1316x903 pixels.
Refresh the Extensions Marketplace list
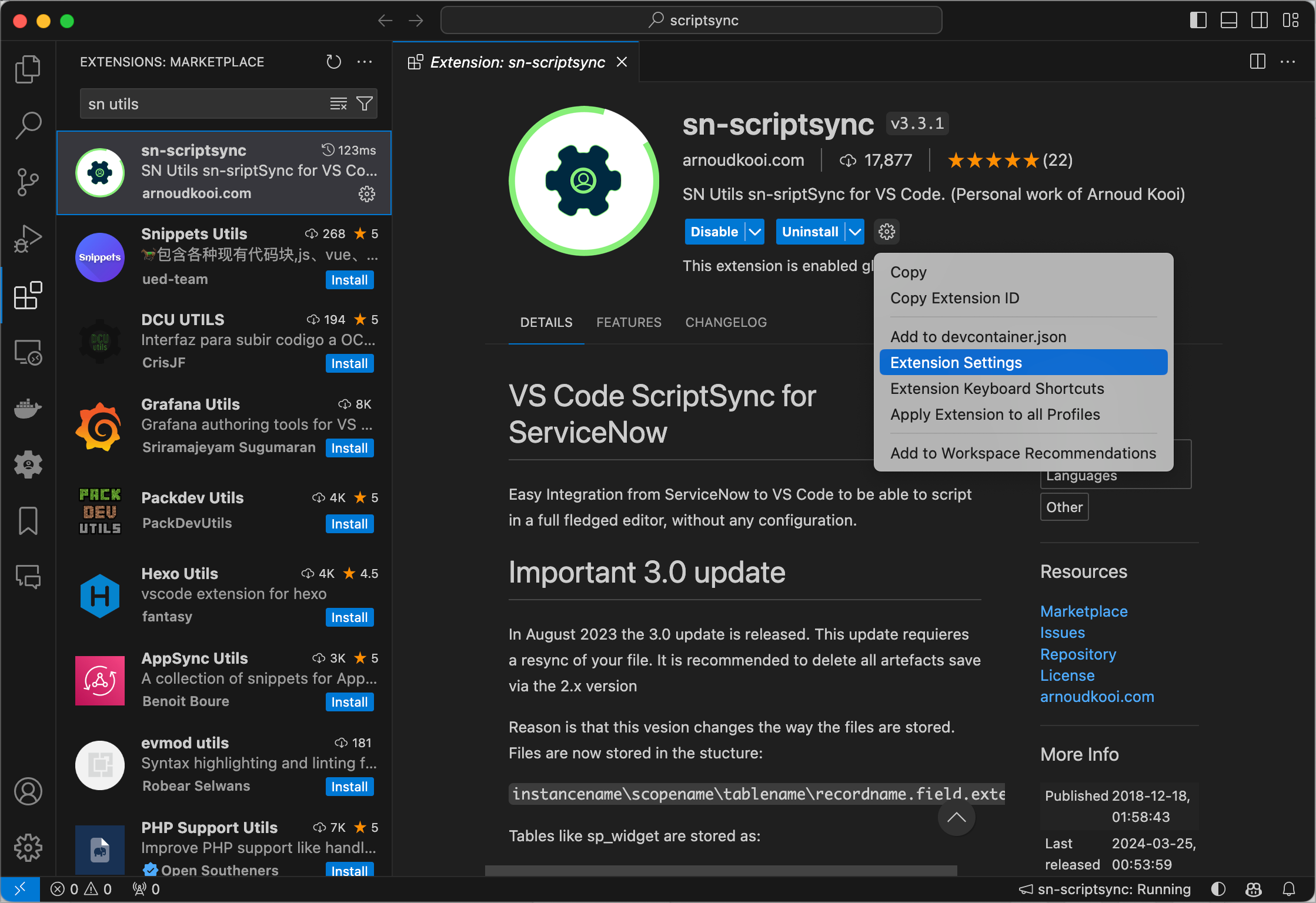333,62
